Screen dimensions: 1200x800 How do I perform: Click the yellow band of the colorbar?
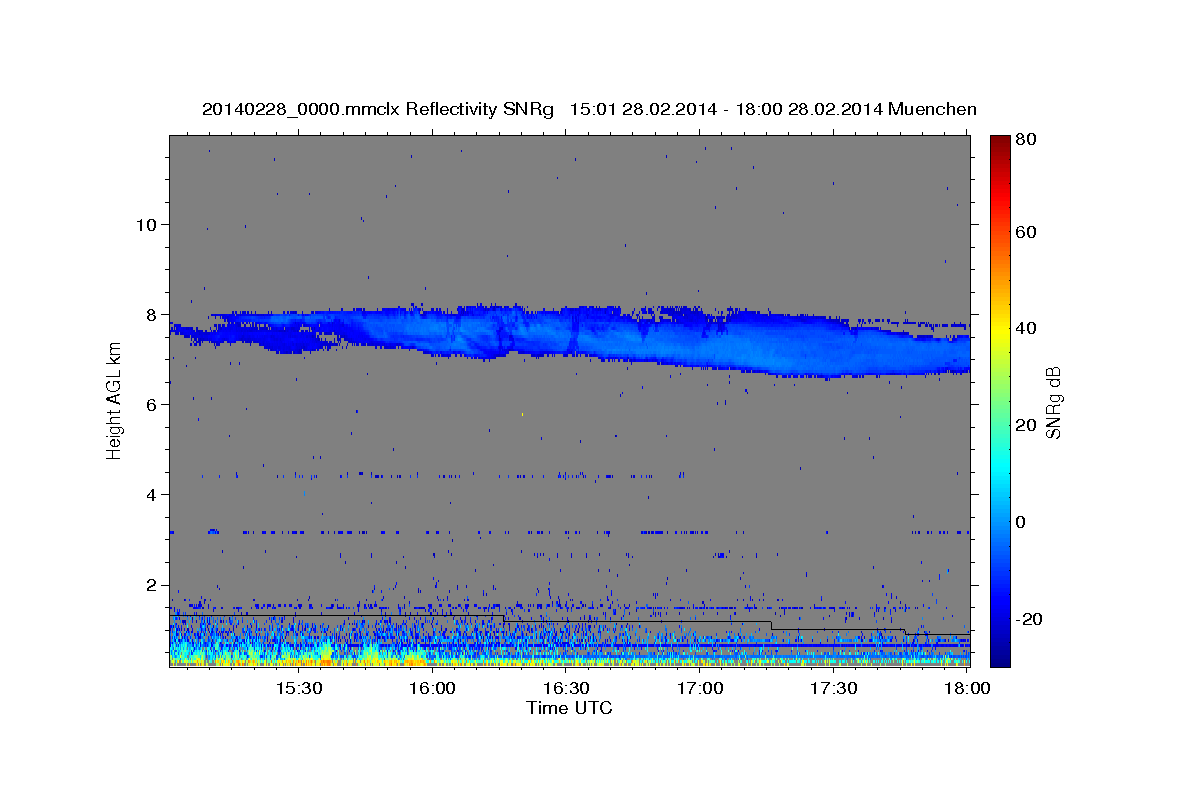click(1000, 330)
